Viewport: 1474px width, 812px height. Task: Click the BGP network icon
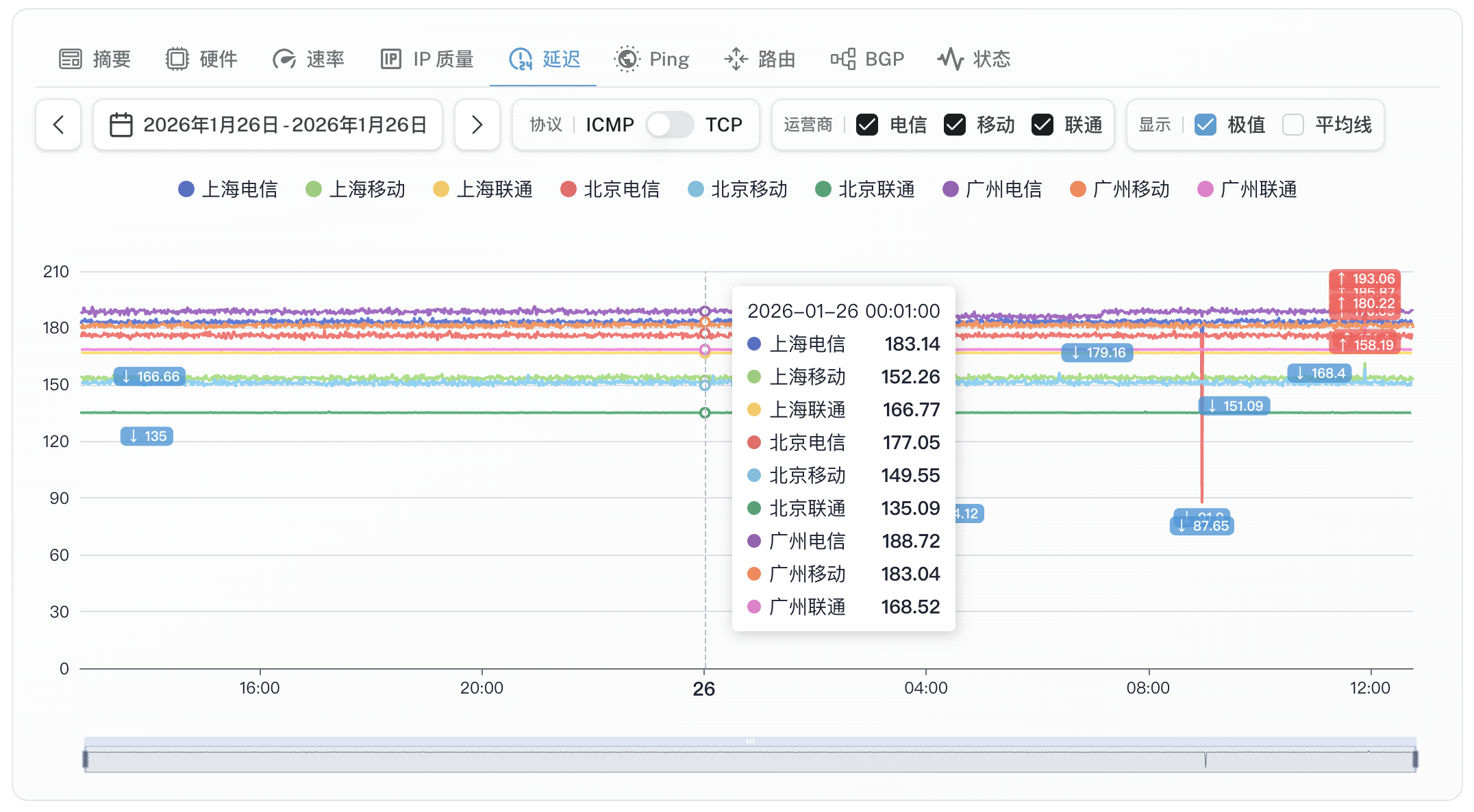[843, 60]
